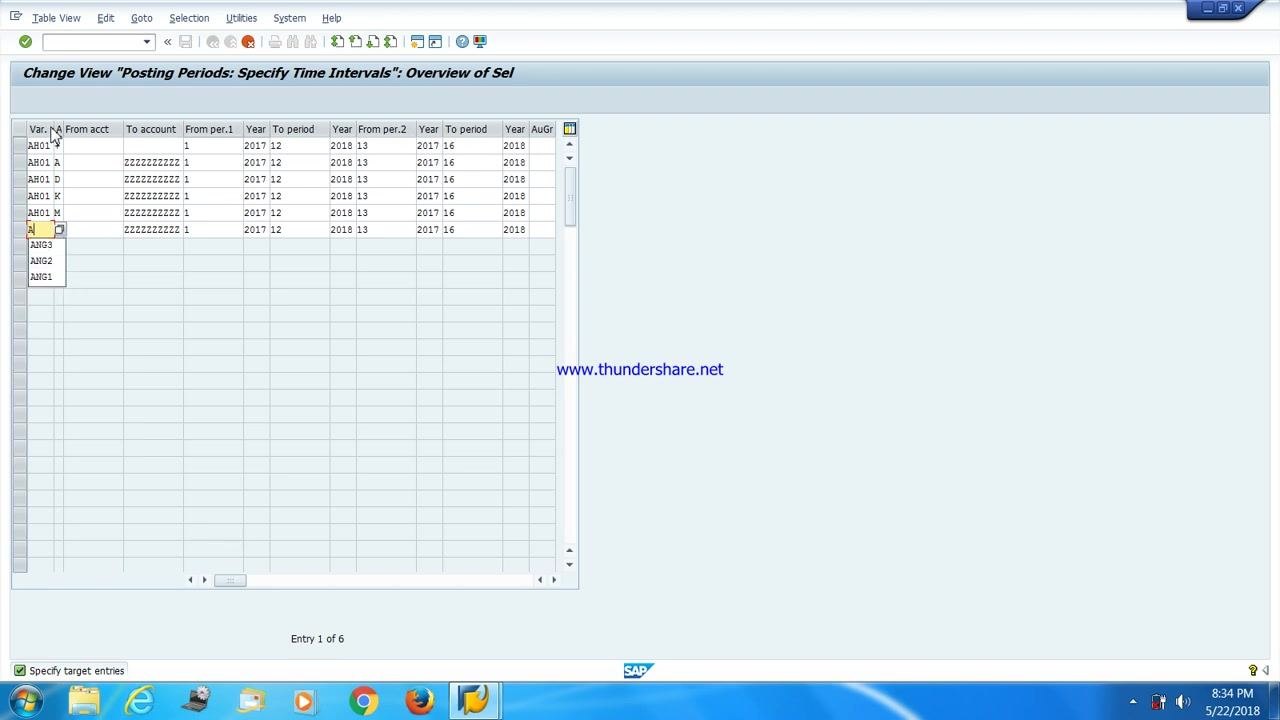The height and width of the screenshot is (720, 1280).
Task: Click the Save diskette icon
Action: pos(185,42)
